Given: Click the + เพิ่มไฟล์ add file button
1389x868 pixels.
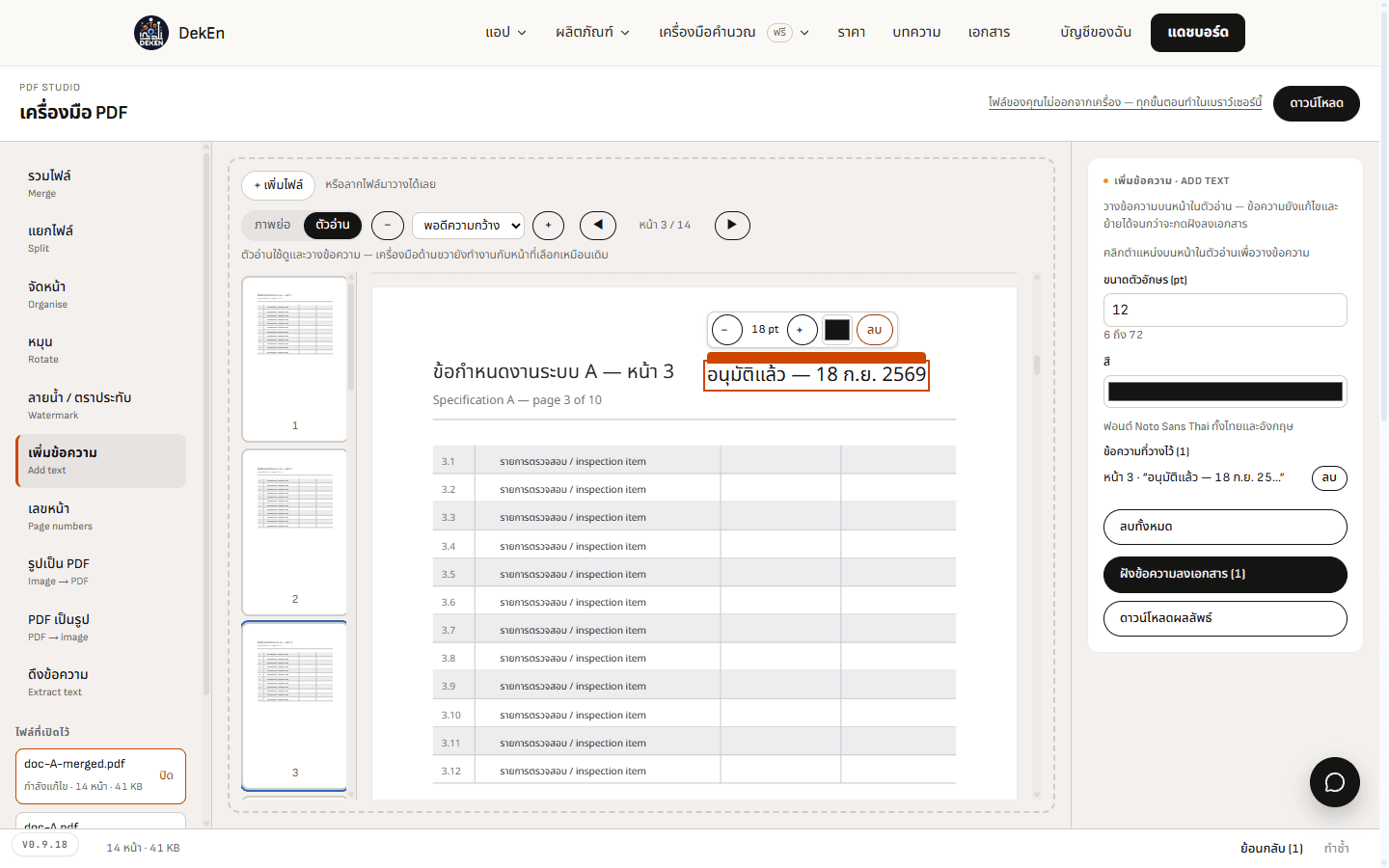Looking at the screenshot, I should (x=278, y=185).
